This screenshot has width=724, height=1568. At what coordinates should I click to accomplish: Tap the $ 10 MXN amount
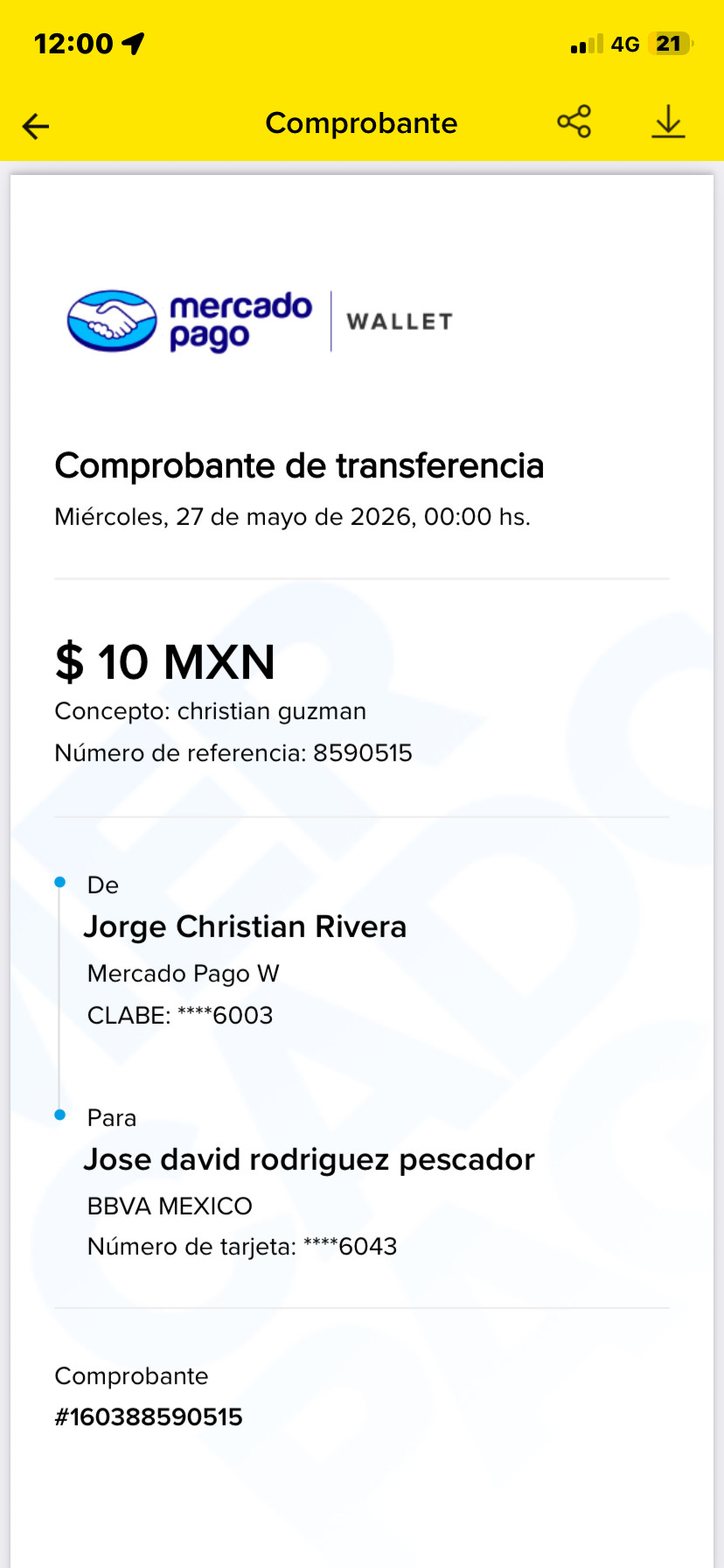coord(165,661)
